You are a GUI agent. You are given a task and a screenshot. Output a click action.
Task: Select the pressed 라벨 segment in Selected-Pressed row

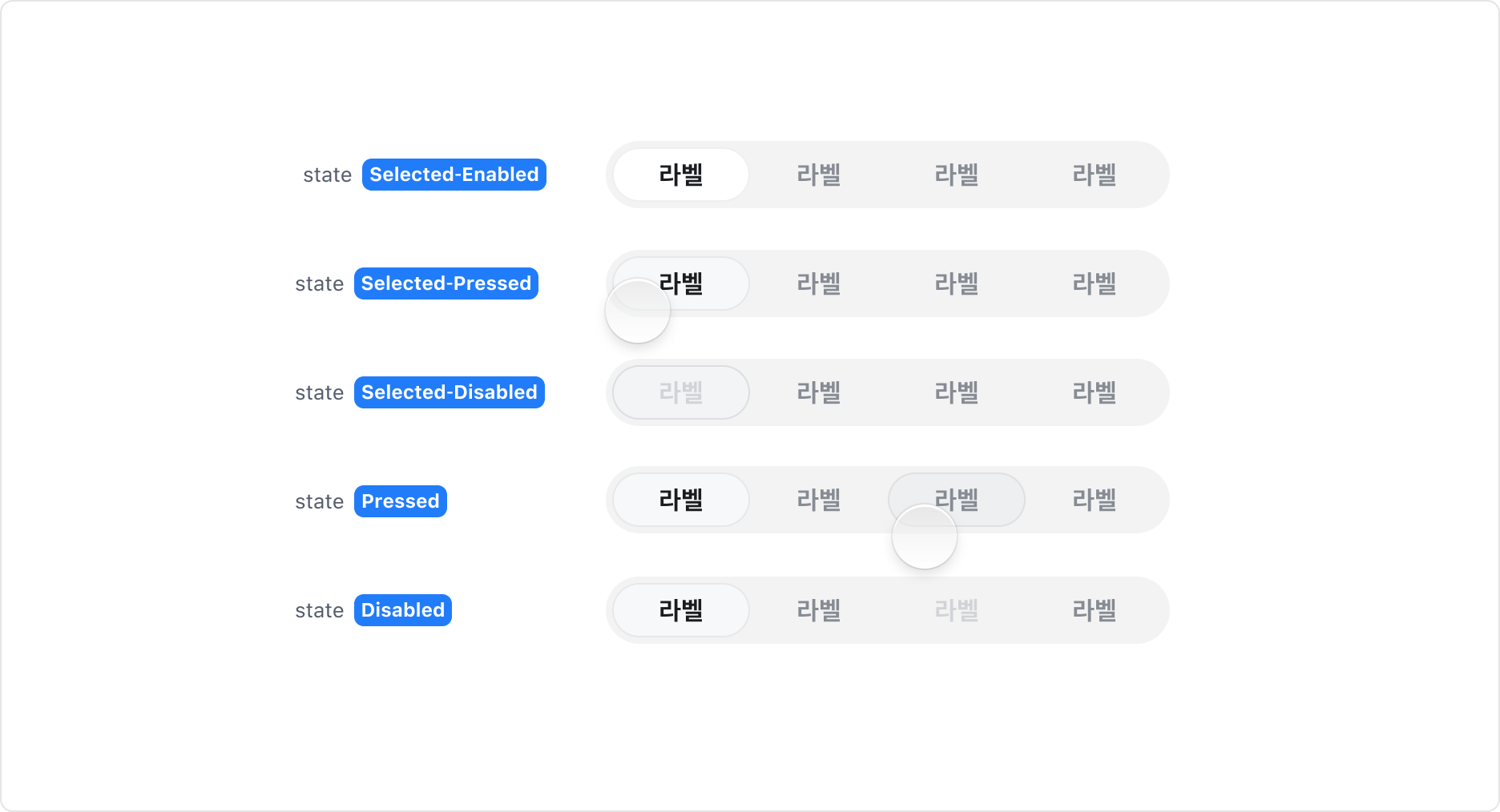click(680, 283)
